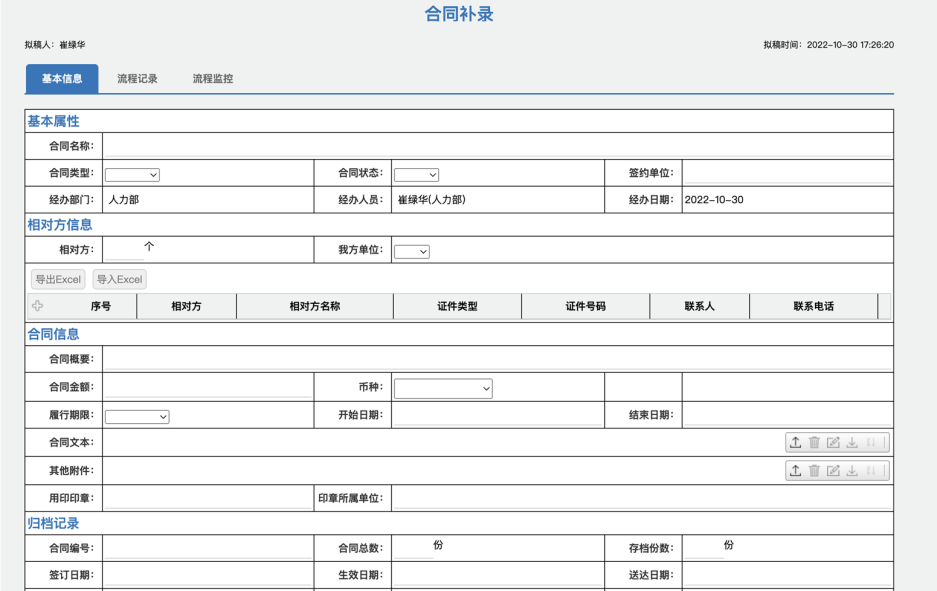Click download icon in 合同文本 row
The width and height of the screenshot is (937, 591).
click(852, 443)
